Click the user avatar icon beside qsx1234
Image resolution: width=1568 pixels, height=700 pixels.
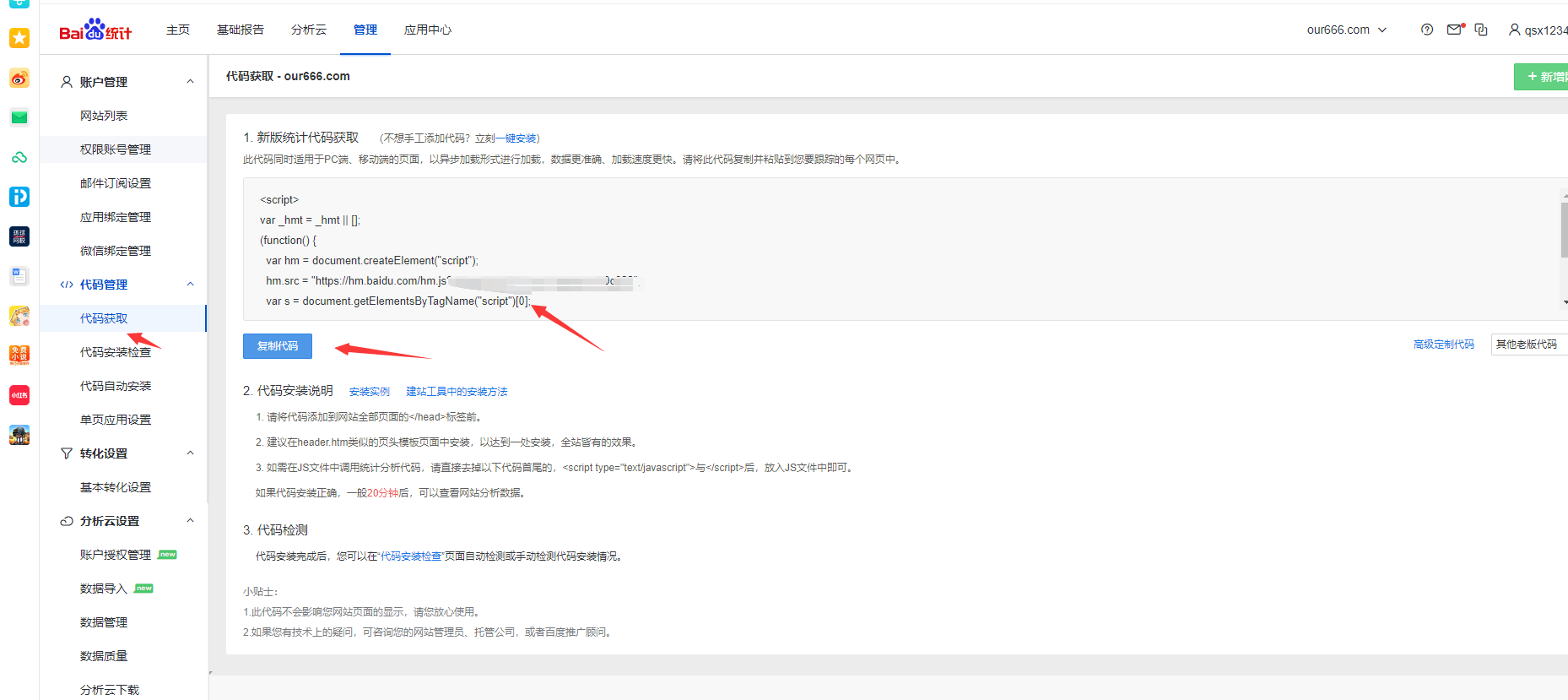click(x=1514, y=30)
